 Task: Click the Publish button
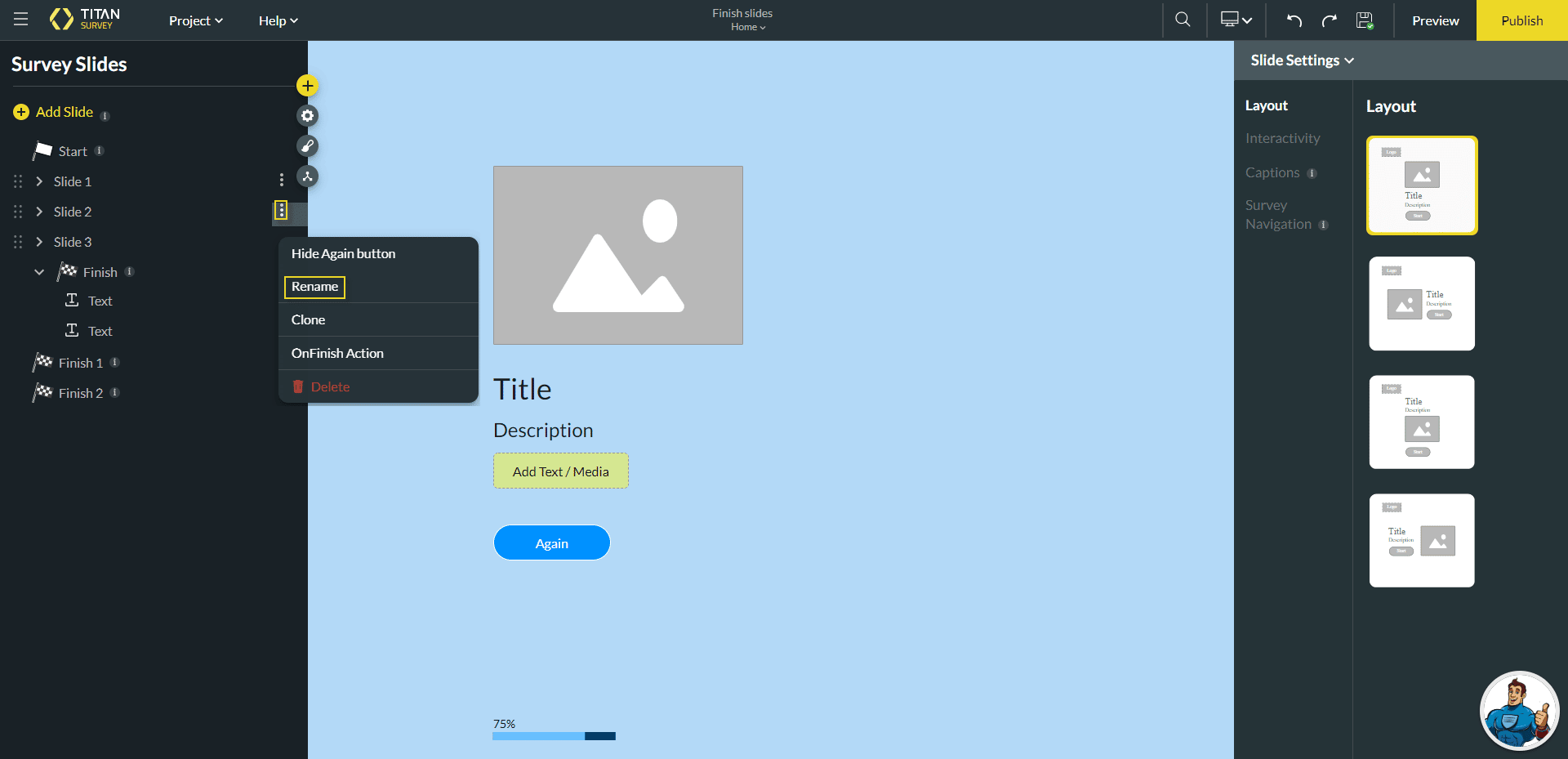coord(1521,20)
